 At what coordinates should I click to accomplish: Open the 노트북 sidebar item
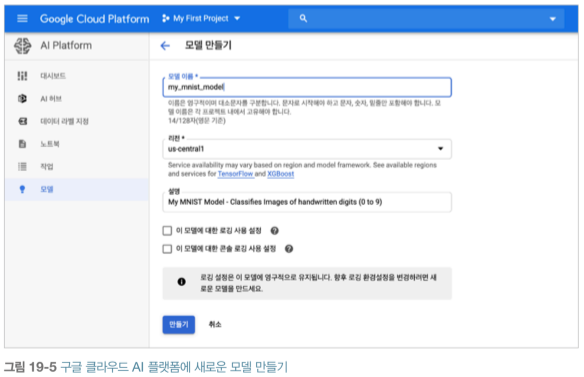(x=77, y=144)
